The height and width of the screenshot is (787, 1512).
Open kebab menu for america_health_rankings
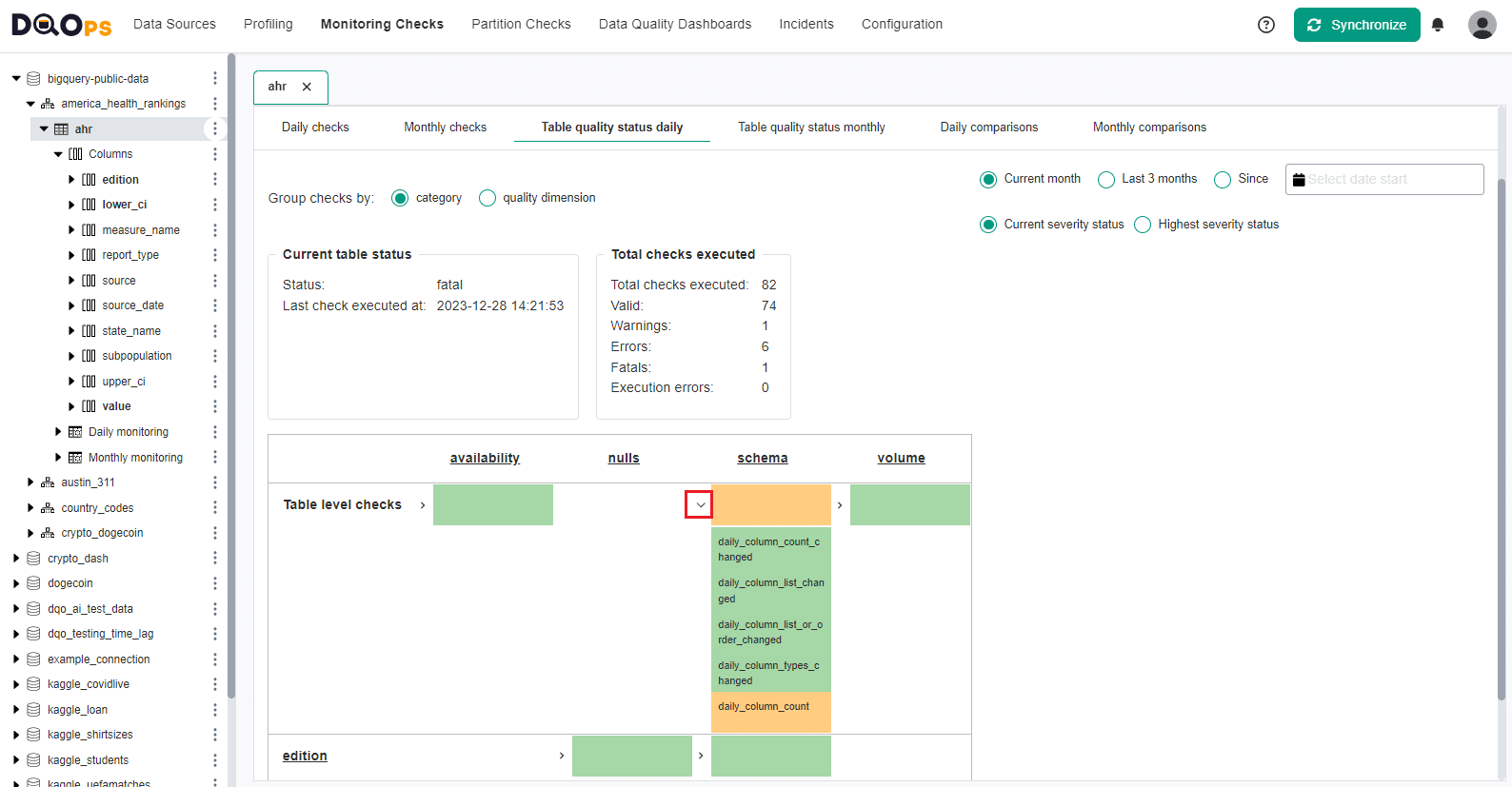(215, 104)
